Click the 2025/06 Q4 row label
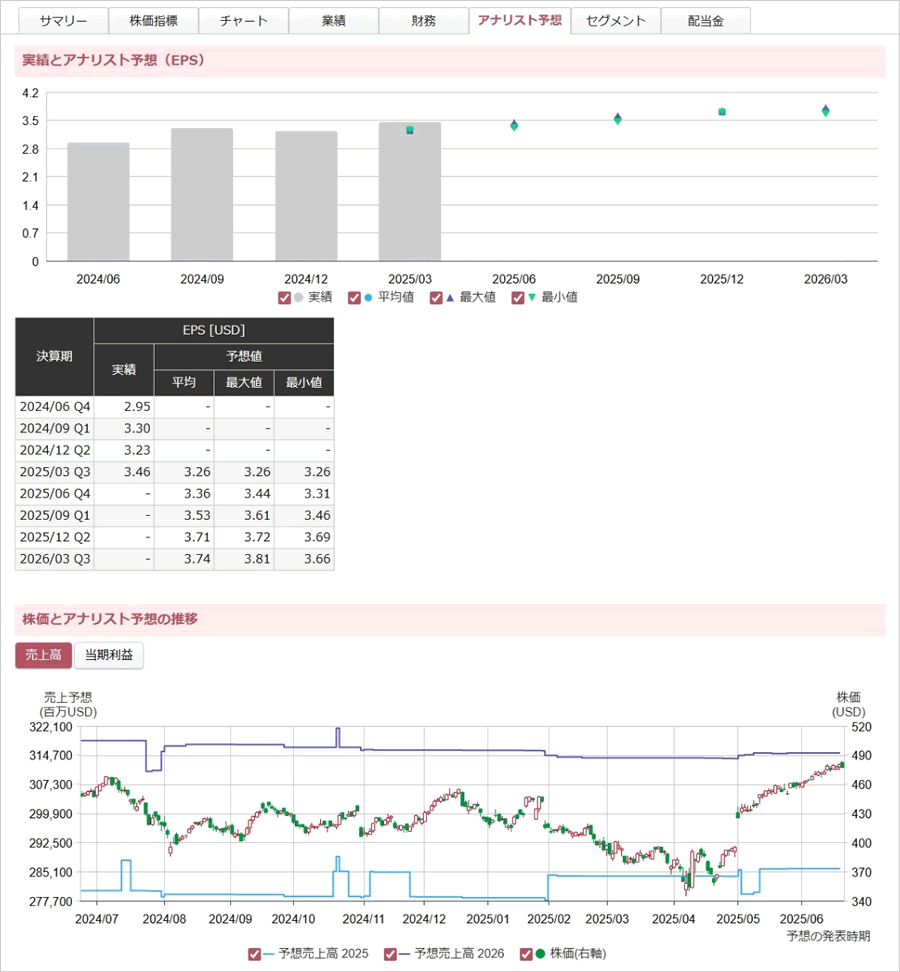This screenshot has width=900, height=972. coord(55,493)
